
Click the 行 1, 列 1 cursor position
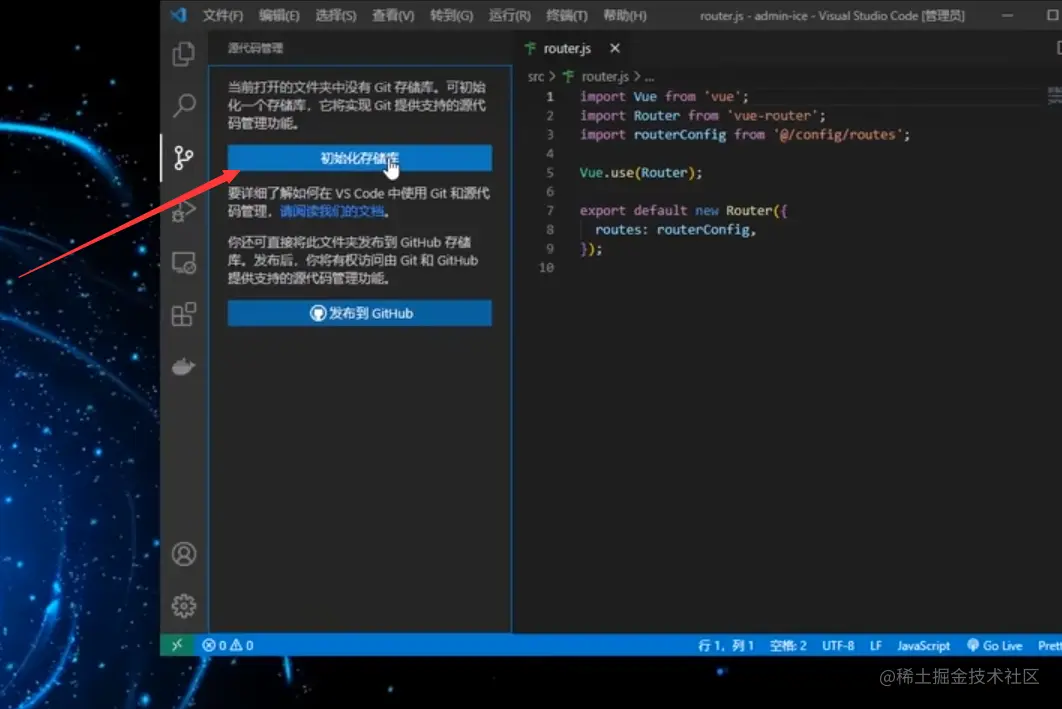point(725,645)
